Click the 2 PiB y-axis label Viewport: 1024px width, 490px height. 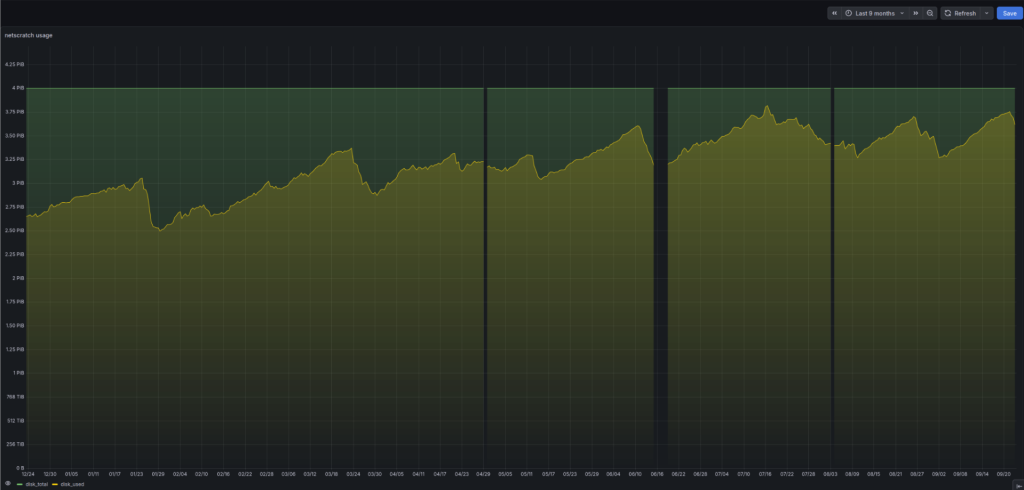[20, 278]
